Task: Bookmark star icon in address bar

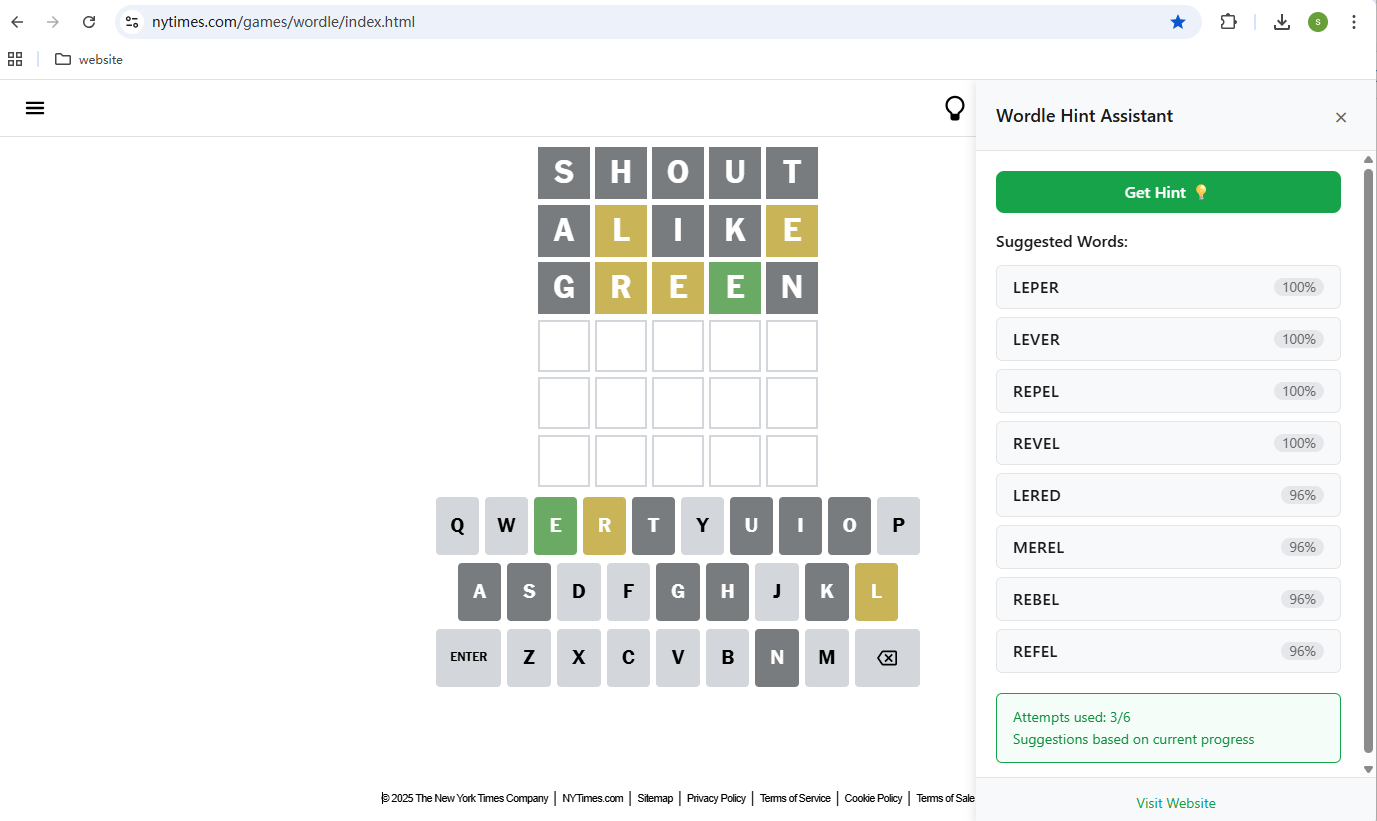Action: coord(1178,22)
